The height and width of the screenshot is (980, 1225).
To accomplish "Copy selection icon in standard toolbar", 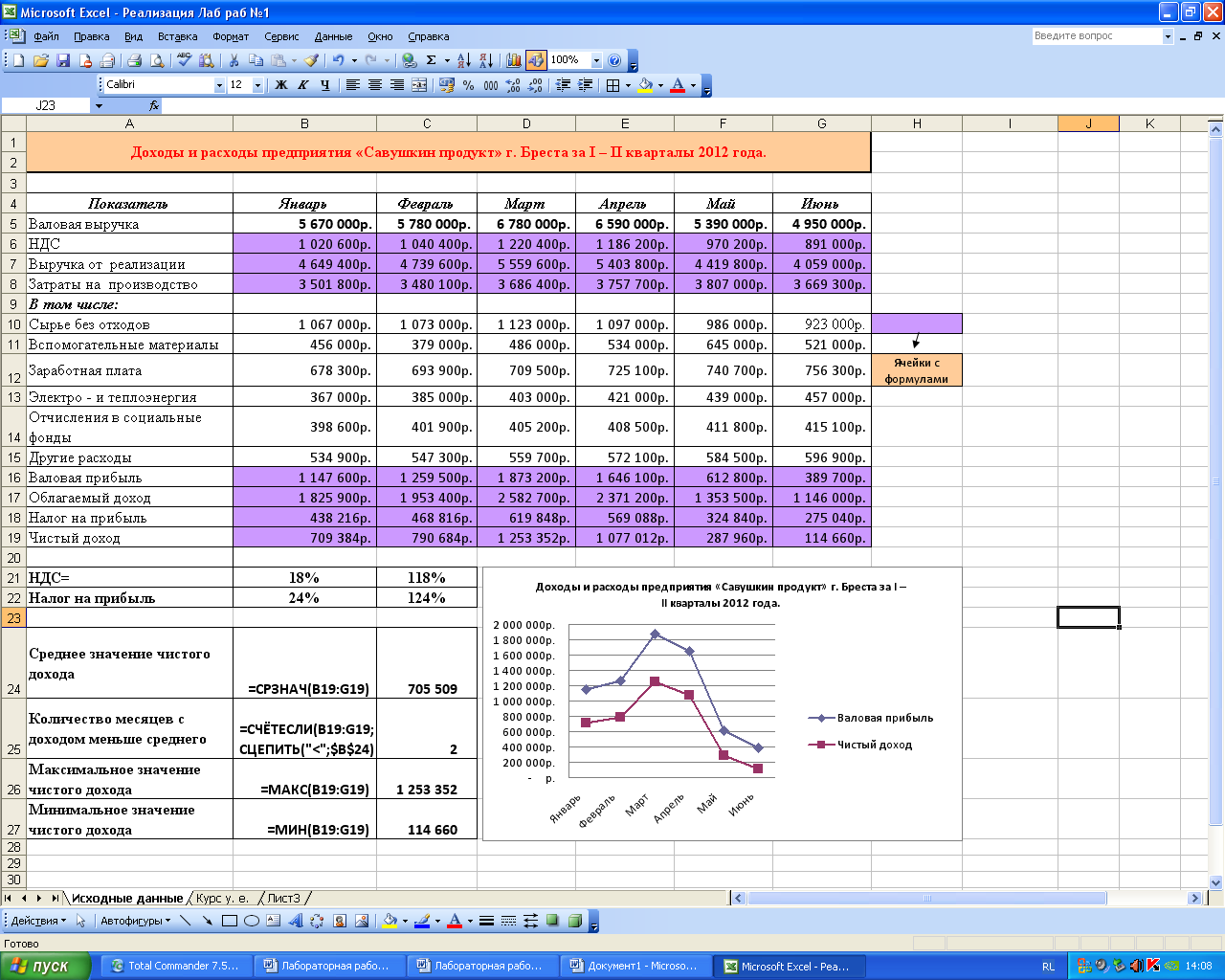I will (256, 60).
